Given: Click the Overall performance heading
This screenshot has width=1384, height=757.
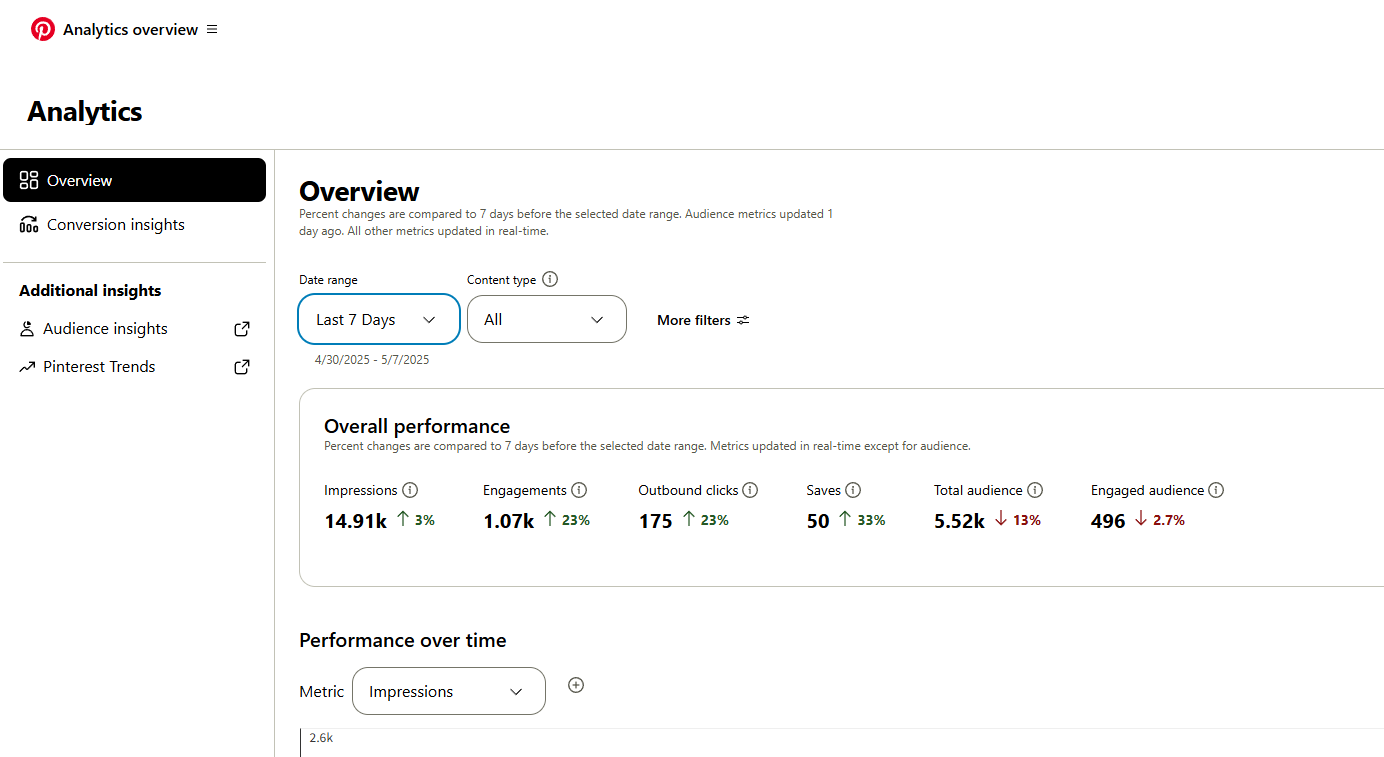Looking at the screenshot, I should point(417,426).
